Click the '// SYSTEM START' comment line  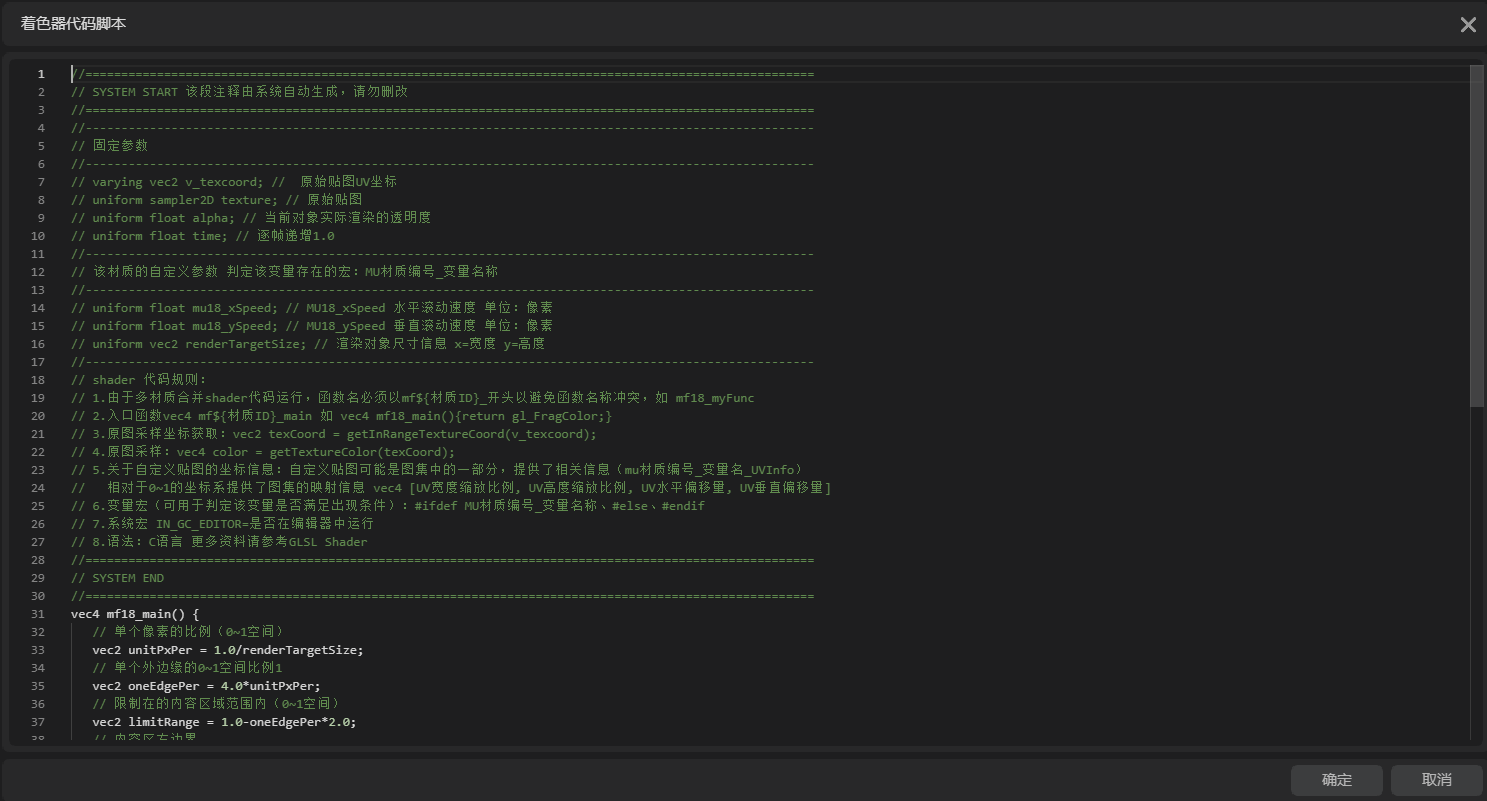(239, 92)
